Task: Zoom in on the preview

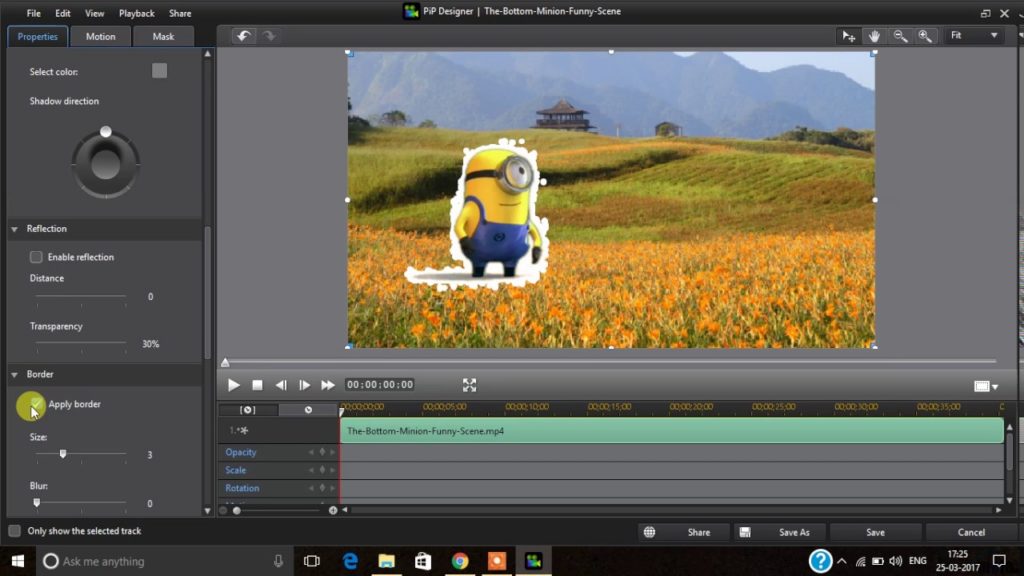Action: pos(925,36)
